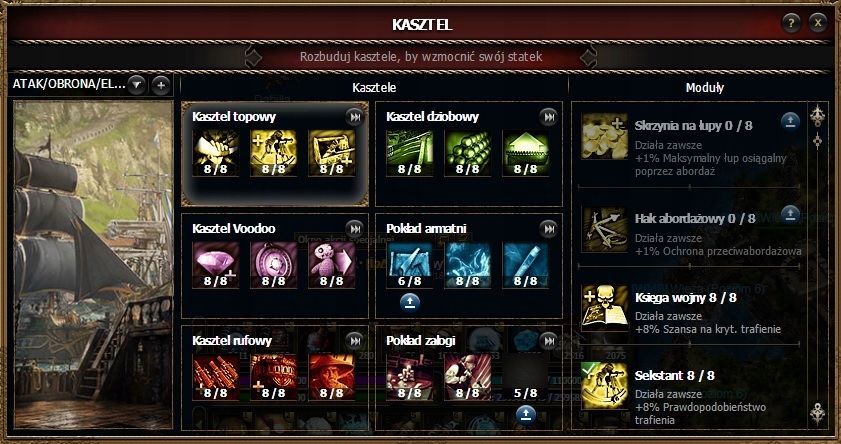This screenshot has width=841, height=444.
Task: Upgrade Skrzynia na łupy with the arrow button
Action: point(790,122)
